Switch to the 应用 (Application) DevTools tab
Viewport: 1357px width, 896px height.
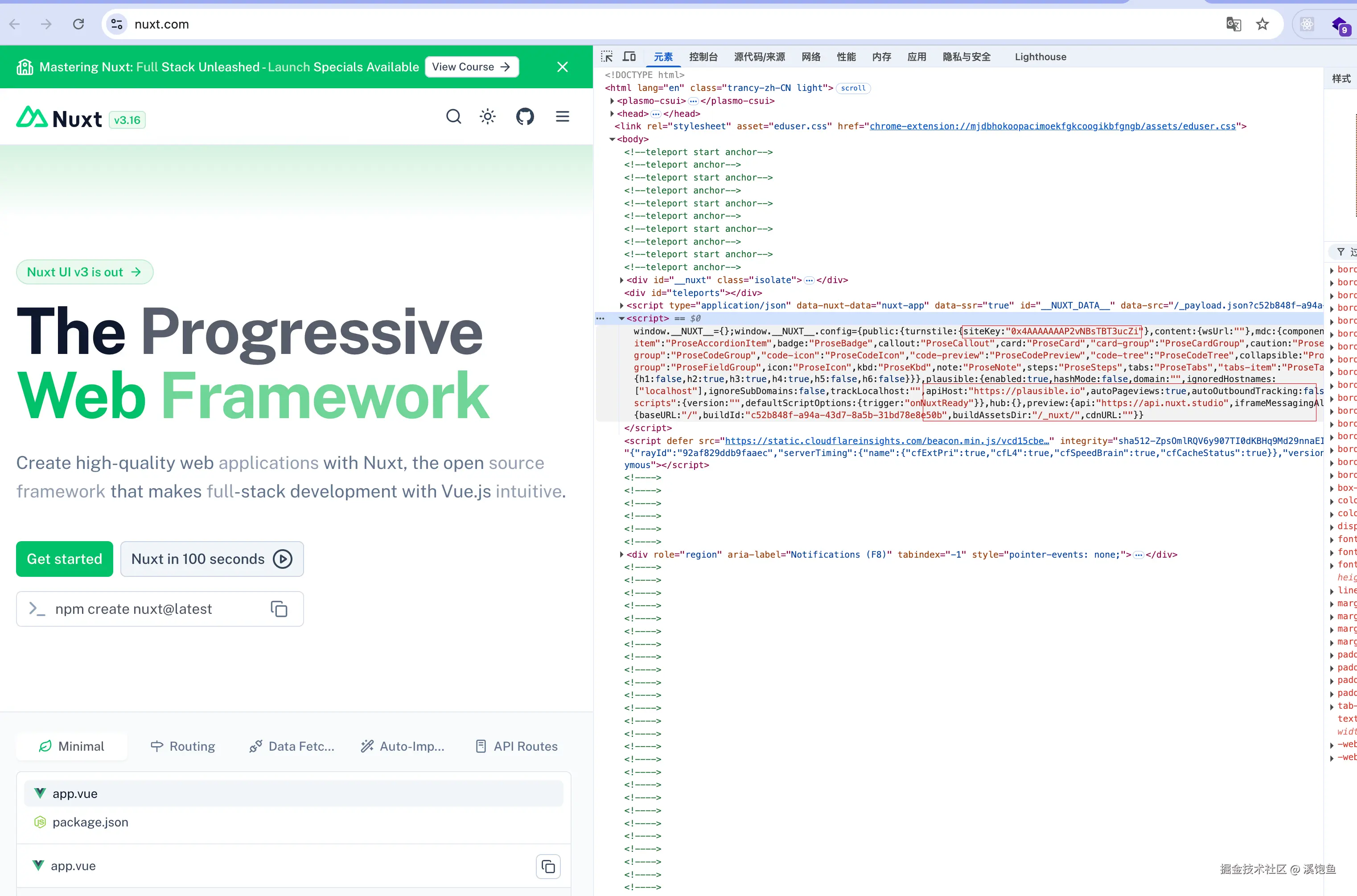point(917,57)
